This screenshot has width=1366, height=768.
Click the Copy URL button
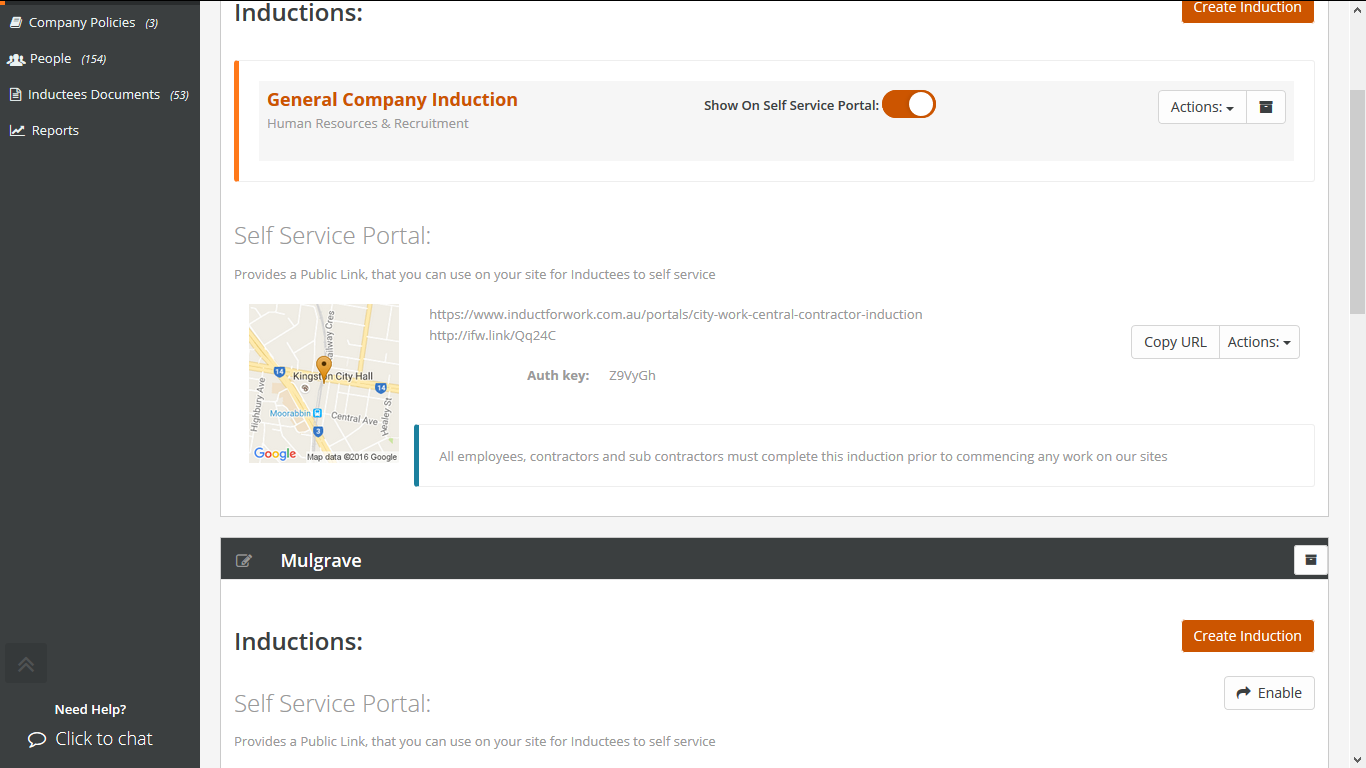click(1174, 341)
